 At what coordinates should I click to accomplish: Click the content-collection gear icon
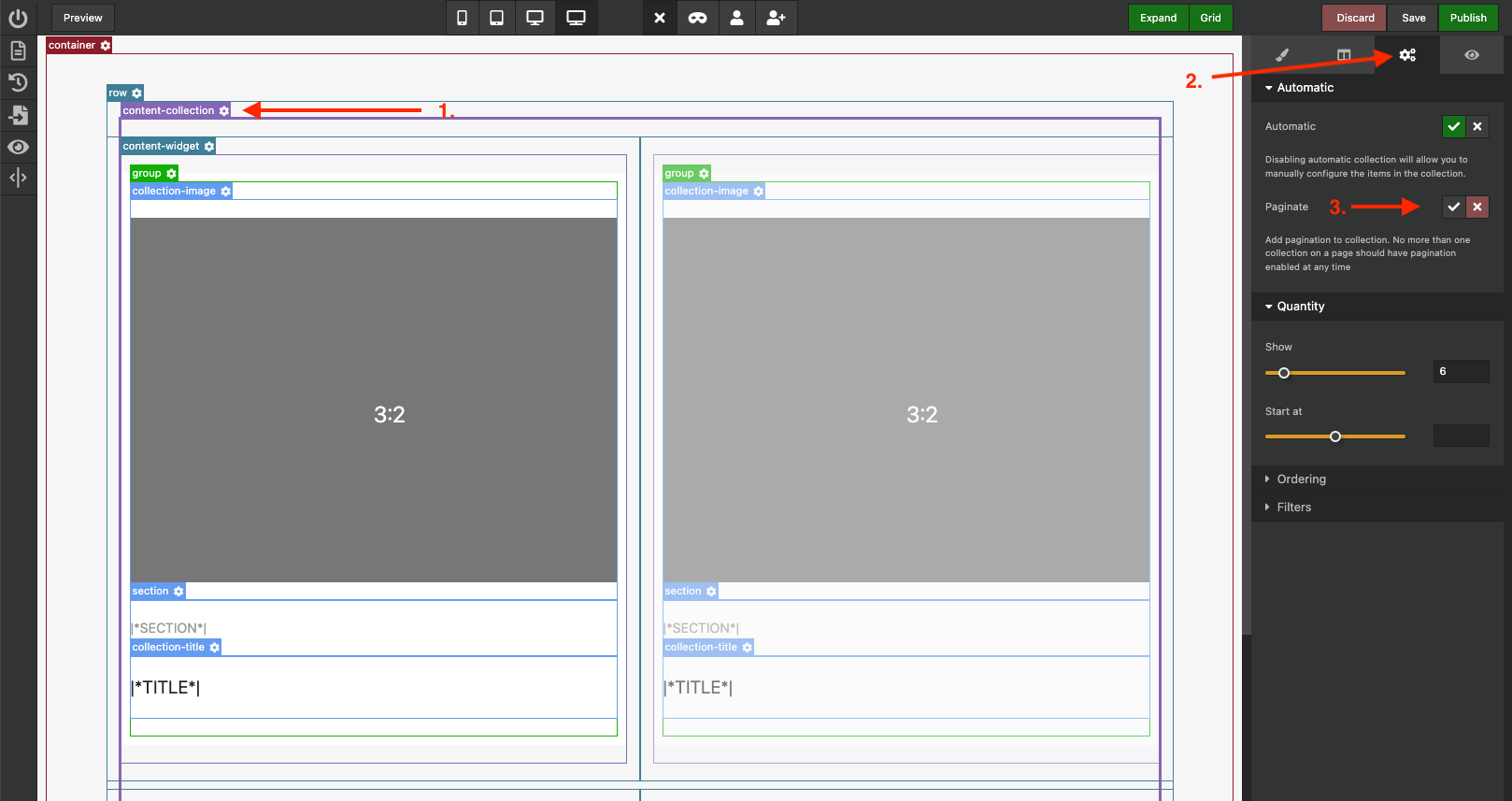[x=224, y=110]
